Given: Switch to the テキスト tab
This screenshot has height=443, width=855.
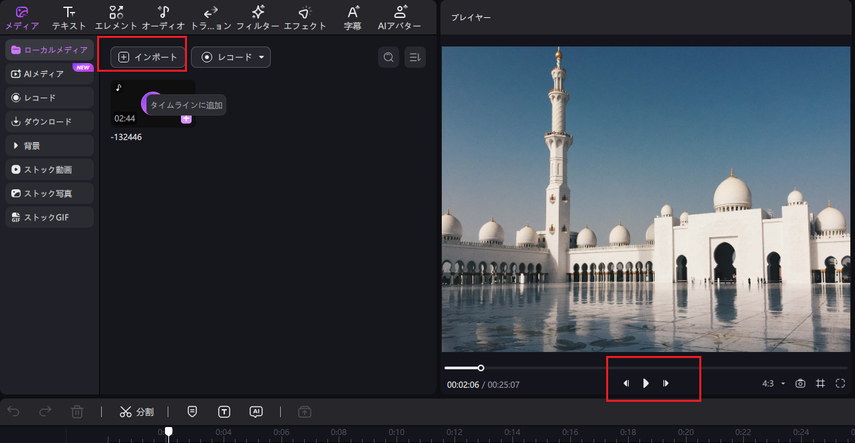Looking at the screenshot, I should click(69, 17).
